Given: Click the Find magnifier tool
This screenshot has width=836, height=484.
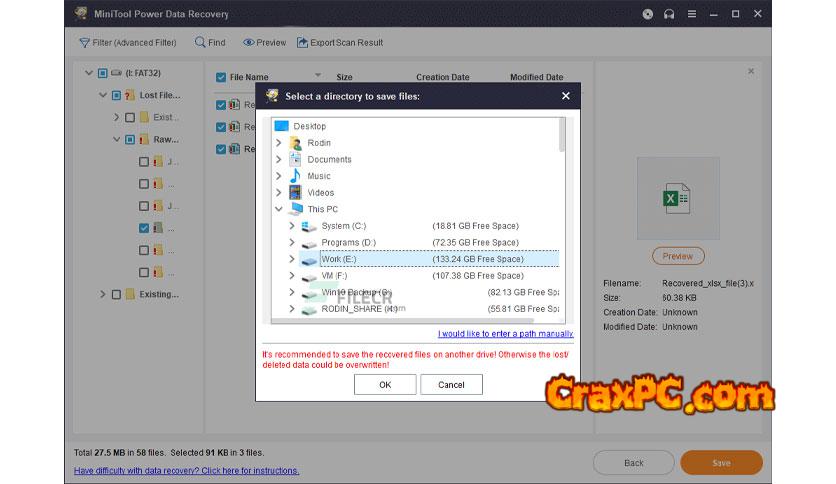Looking at the screenshot, I should click(x=210, y=43).
